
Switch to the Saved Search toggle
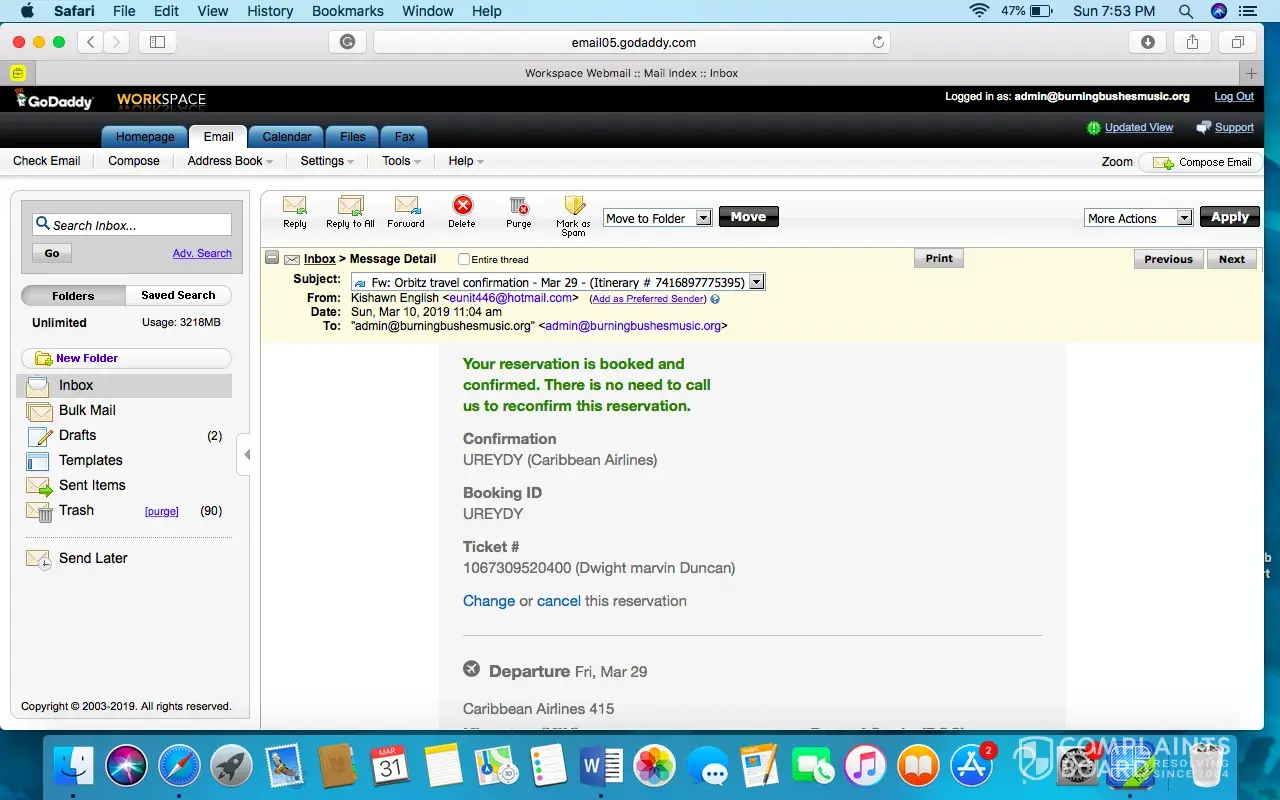178,295
